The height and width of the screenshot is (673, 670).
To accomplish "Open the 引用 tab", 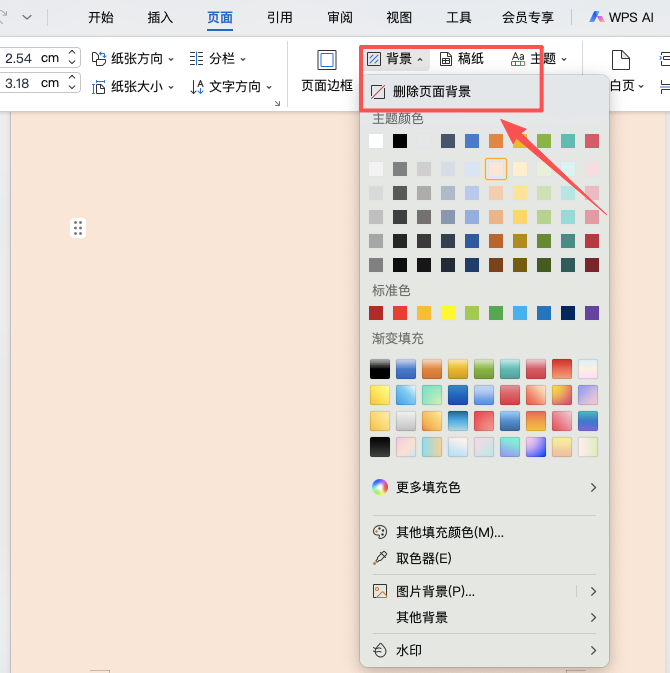I will [280, 17].
